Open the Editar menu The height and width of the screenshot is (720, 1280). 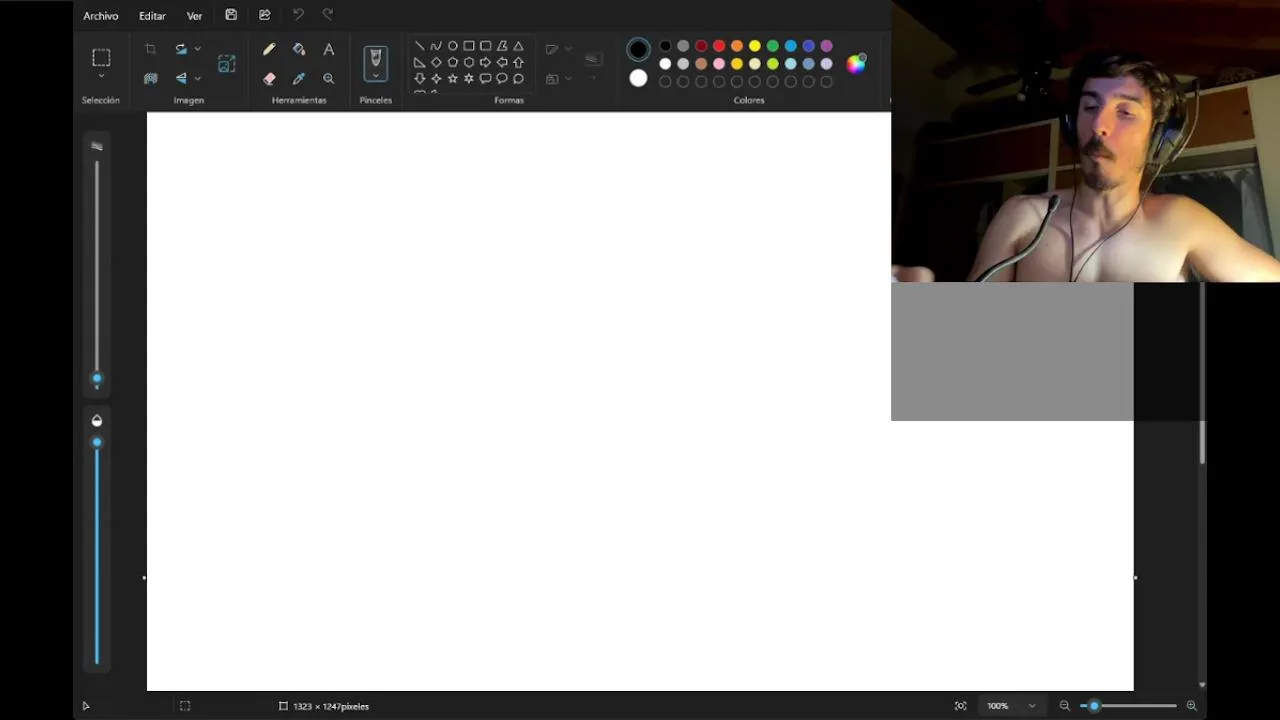(x=152, y=16)
